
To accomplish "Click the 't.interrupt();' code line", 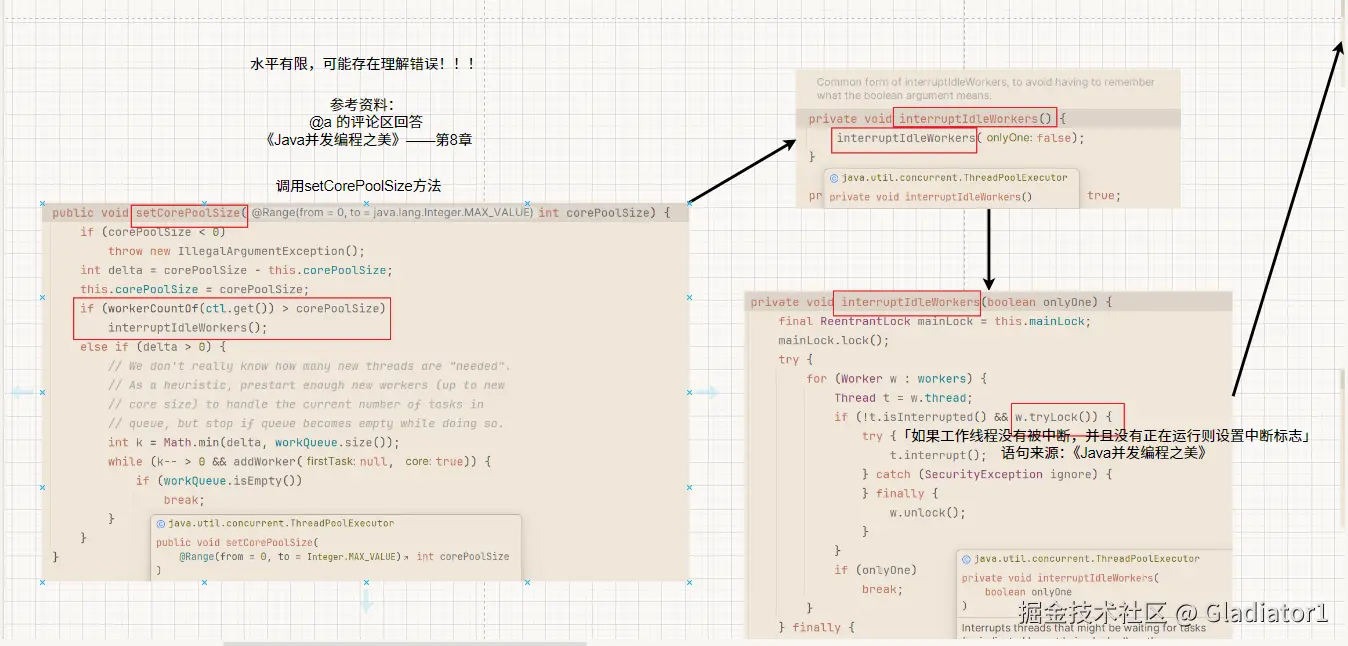I will (x=938, y=455).
